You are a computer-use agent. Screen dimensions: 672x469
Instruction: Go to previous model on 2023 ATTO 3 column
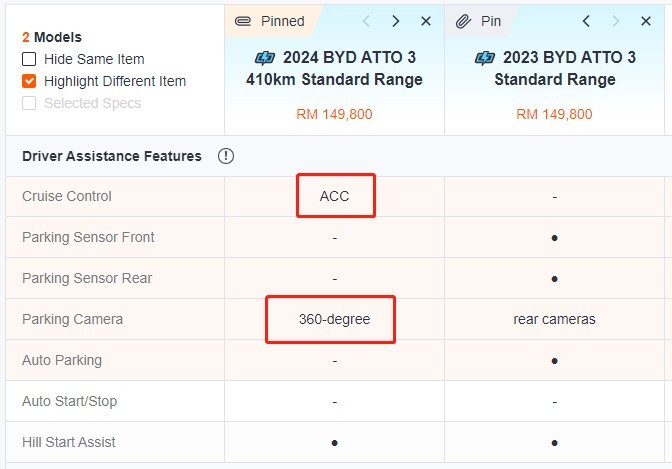[x=586, y=21]
